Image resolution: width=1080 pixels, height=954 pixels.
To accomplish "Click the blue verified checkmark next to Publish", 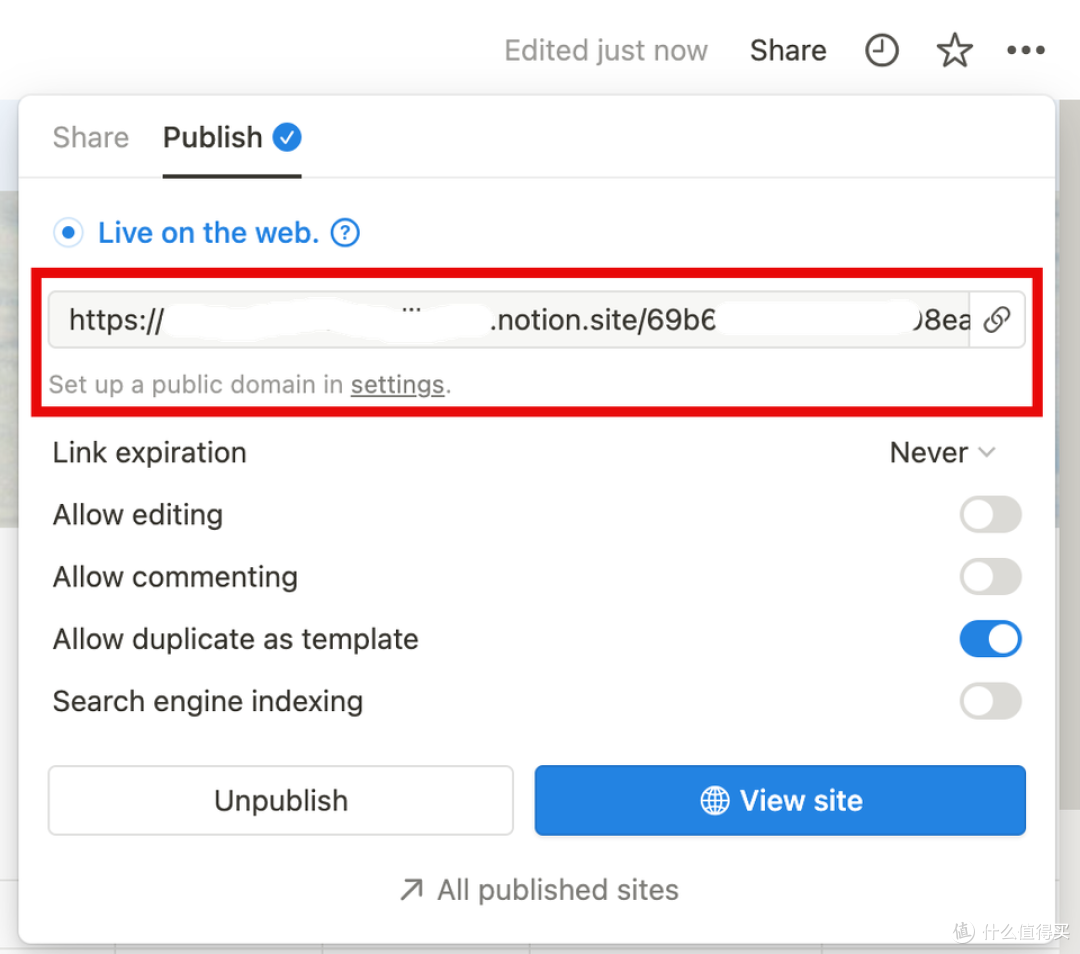I will 287,137.
